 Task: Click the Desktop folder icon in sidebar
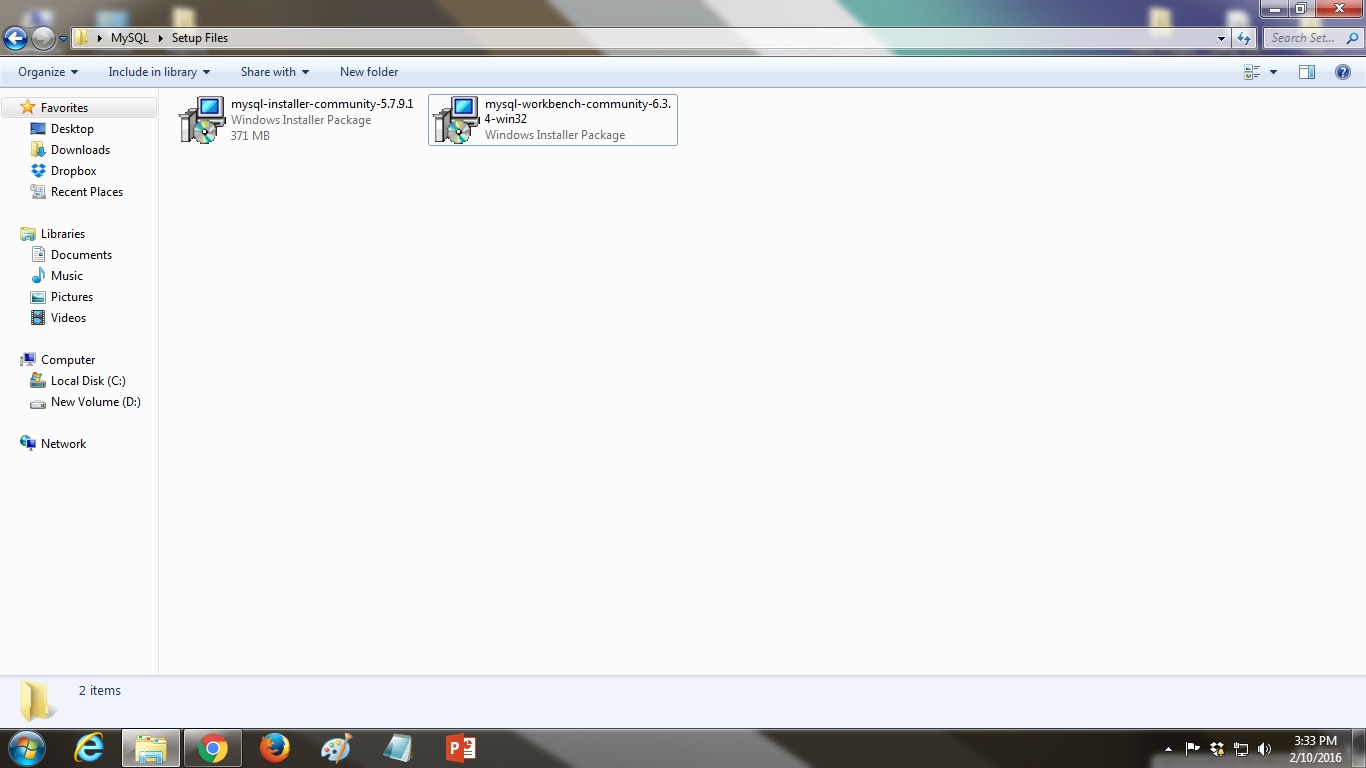38,129
